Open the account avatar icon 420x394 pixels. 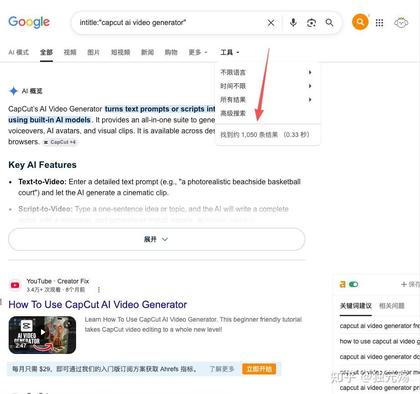pyautogui.click(x=401, y=23)
